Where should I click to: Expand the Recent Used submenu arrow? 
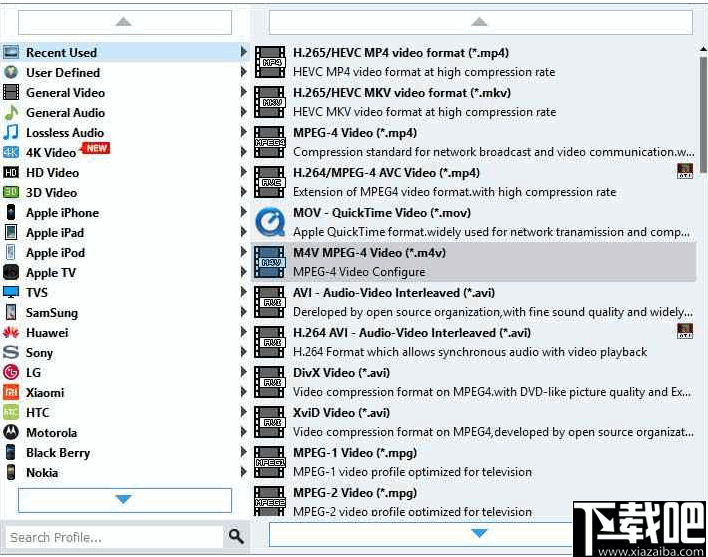[244, 52]
